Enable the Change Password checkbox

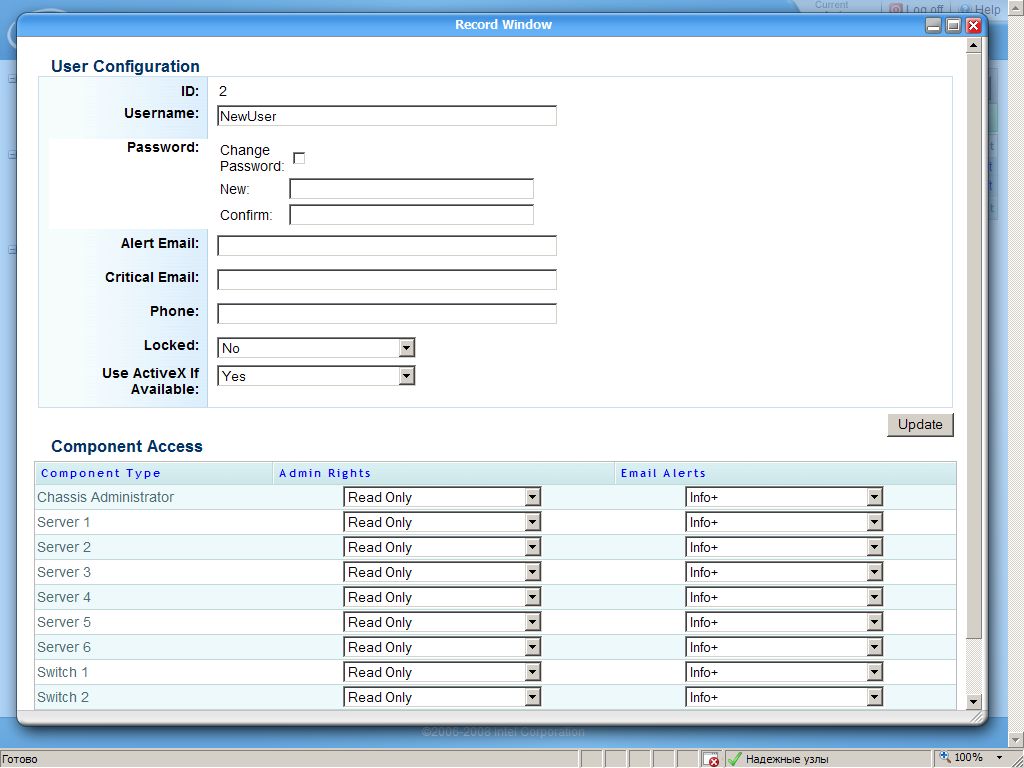(298, 158)
